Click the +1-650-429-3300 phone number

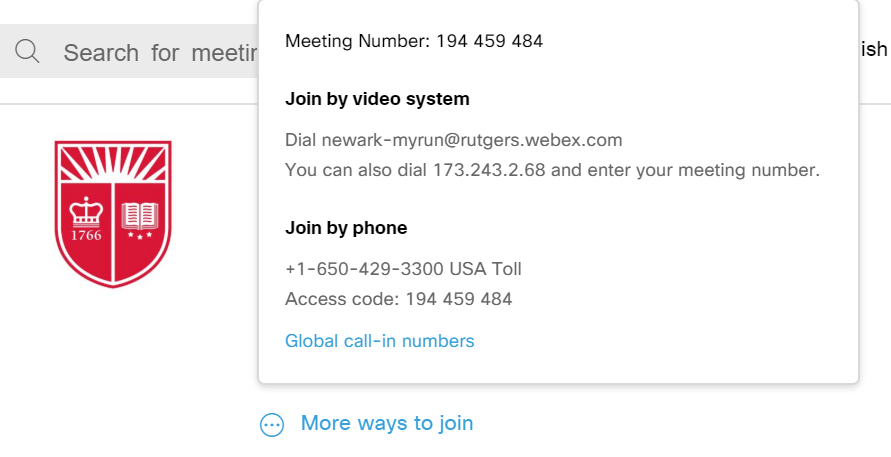pyautogui.click(x=364, y=269)
